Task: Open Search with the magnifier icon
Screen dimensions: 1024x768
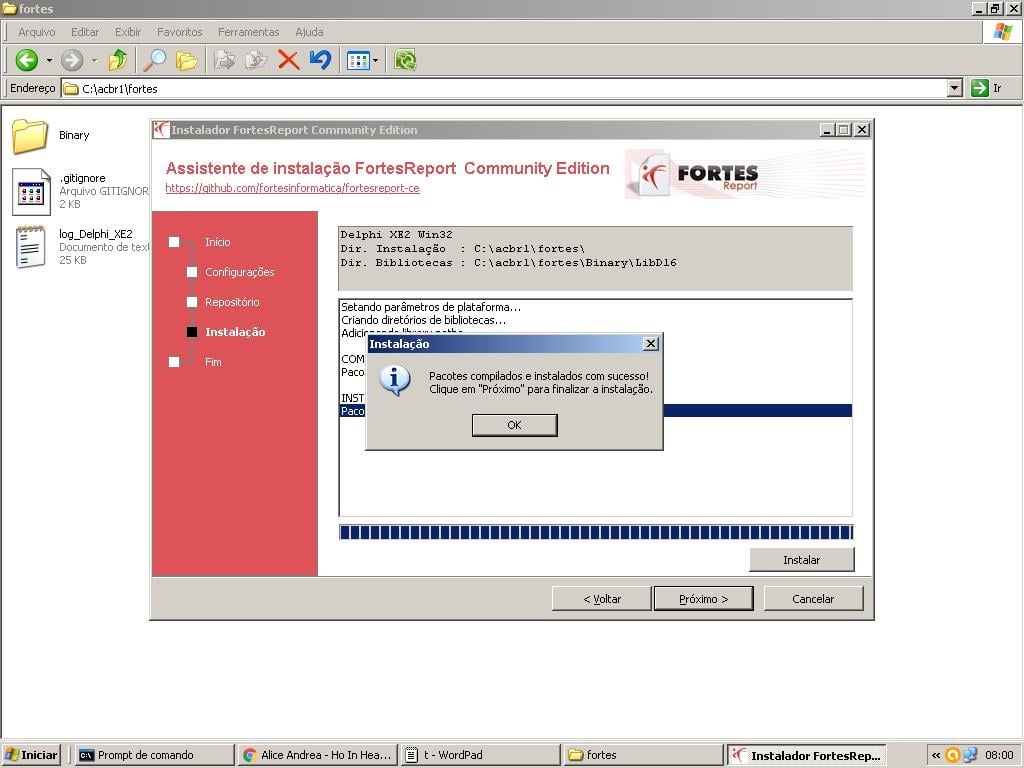Action: tap(155, 60)
